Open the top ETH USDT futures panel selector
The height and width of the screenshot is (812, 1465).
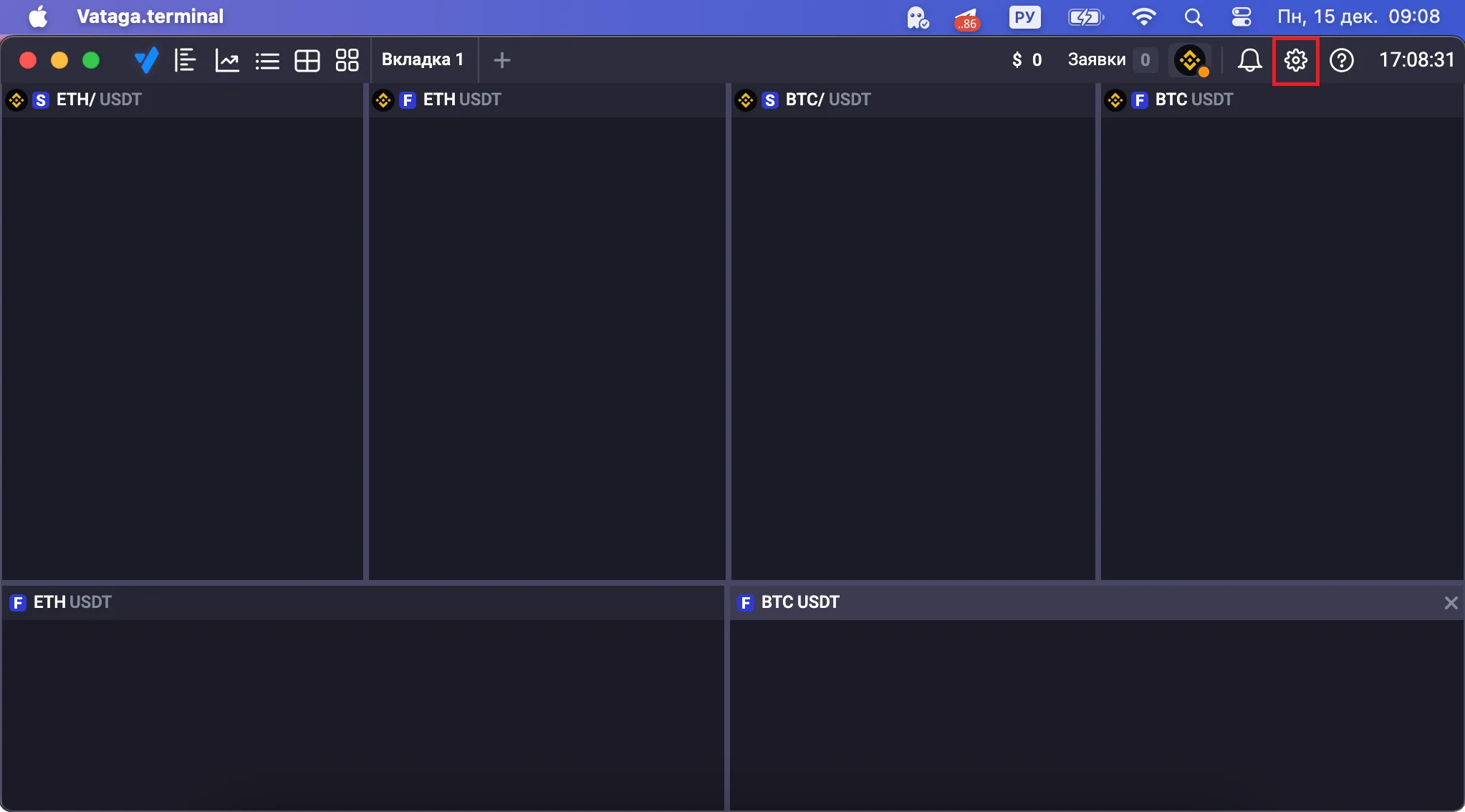coord(461,100)
